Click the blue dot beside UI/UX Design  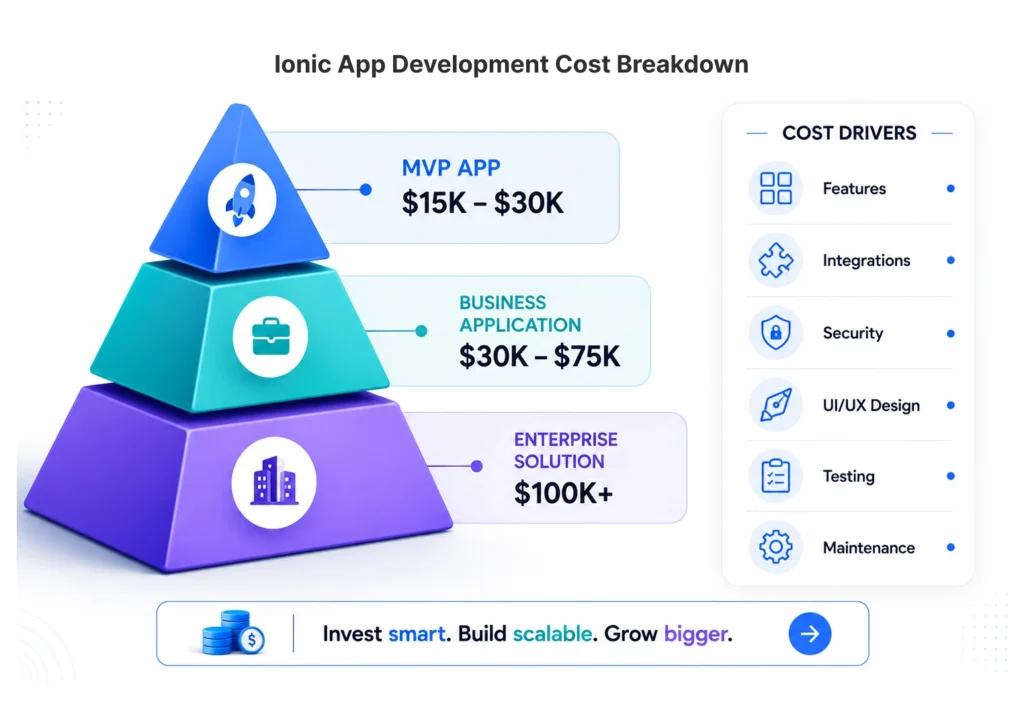point(951,405)
